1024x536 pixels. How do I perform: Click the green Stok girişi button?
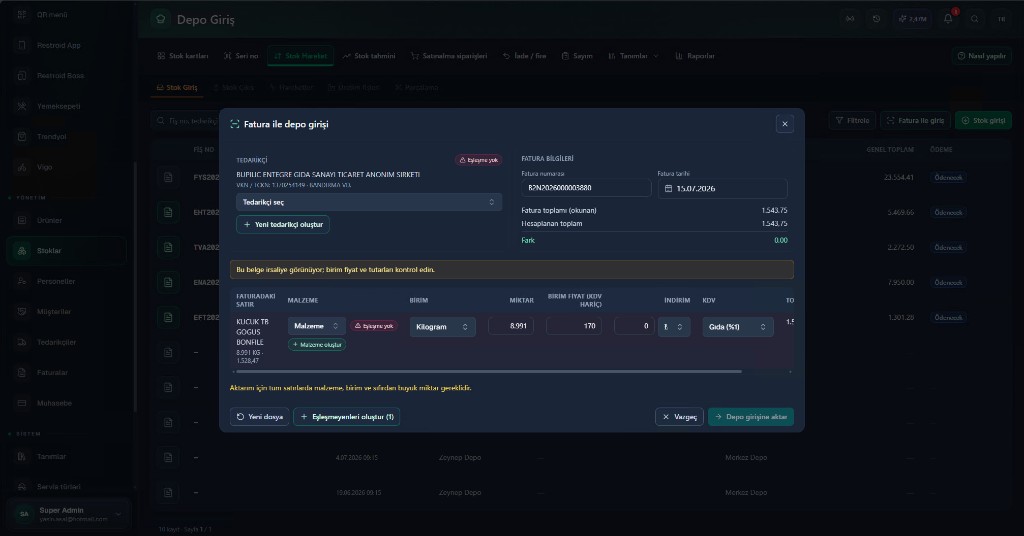tap(983, 121)
